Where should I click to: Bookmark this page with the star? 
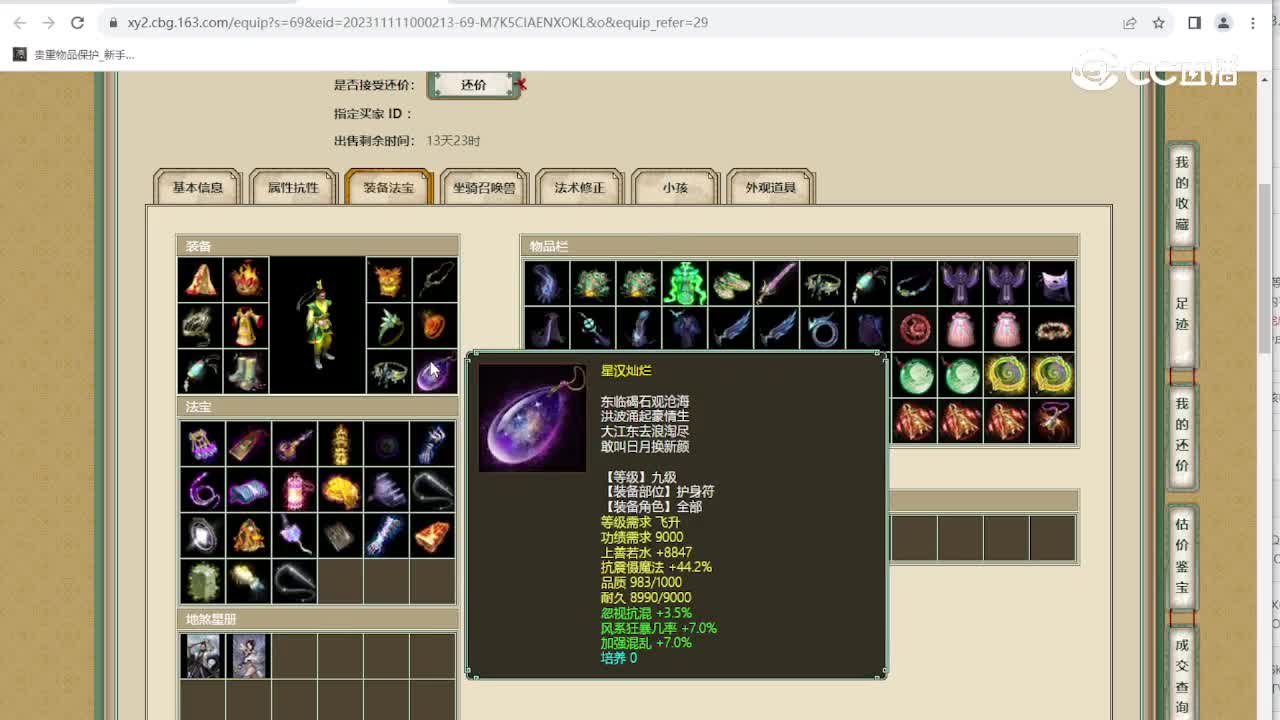[1158, 22]
